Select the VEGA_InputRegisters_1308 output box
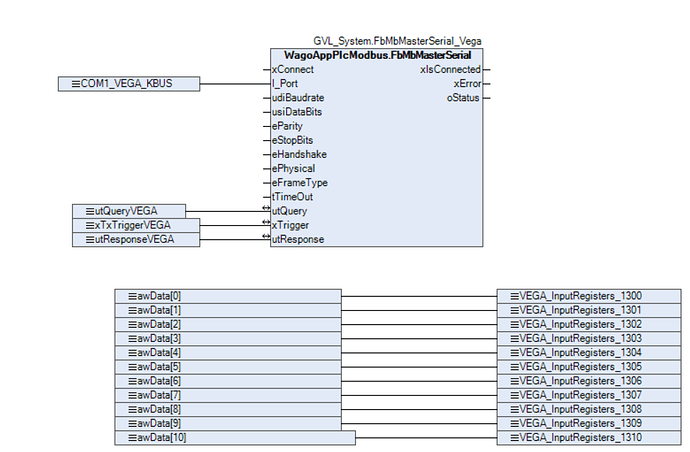This screenshot has height=452, width=690. (589, 409)
